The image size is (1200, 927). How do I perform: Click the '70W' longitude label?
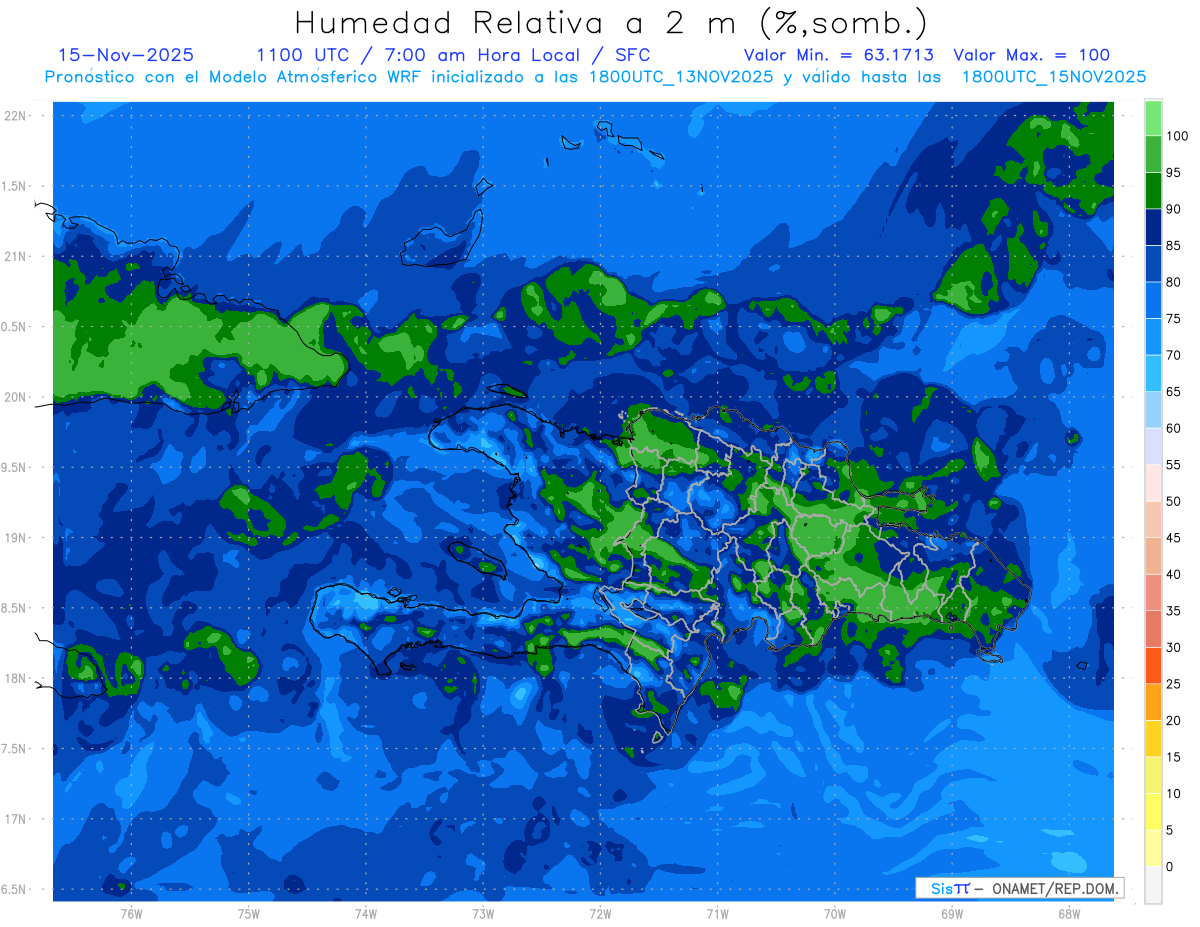[x=834, y=913]
